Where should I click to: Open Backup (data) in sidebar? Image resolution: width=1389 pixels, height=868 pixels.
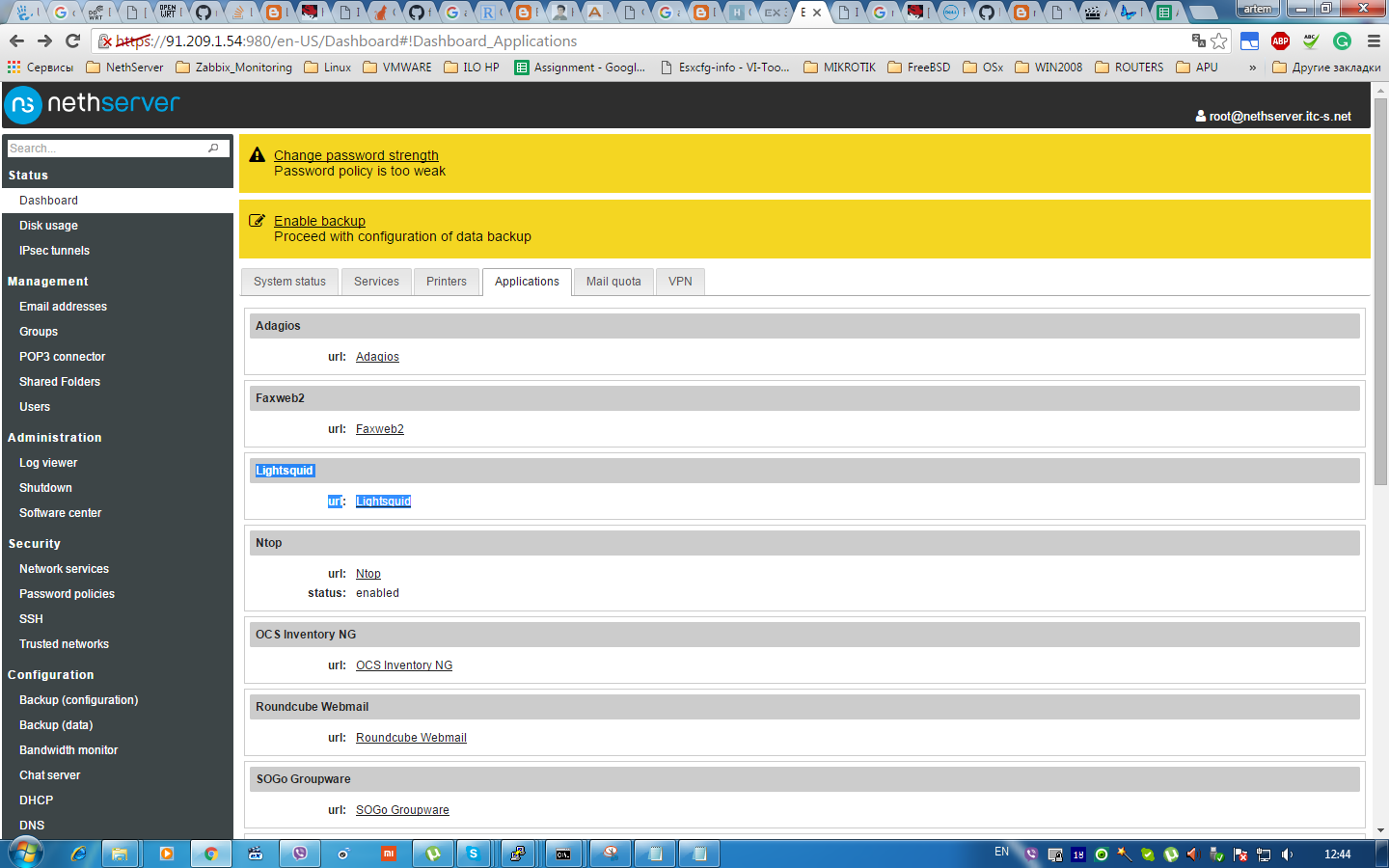[56, 725]
